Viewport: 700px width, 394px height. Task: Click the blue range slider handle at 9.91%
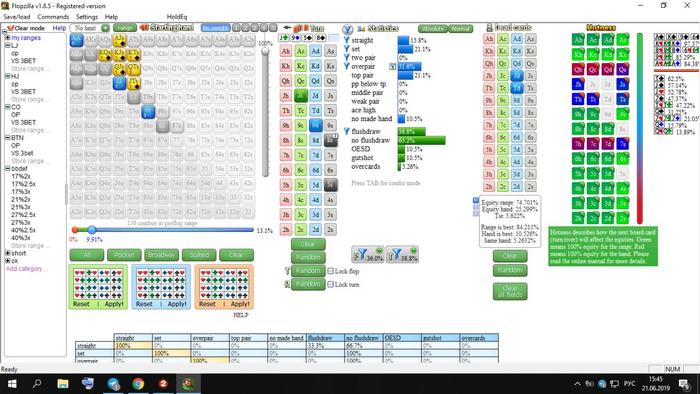point(92,230)
